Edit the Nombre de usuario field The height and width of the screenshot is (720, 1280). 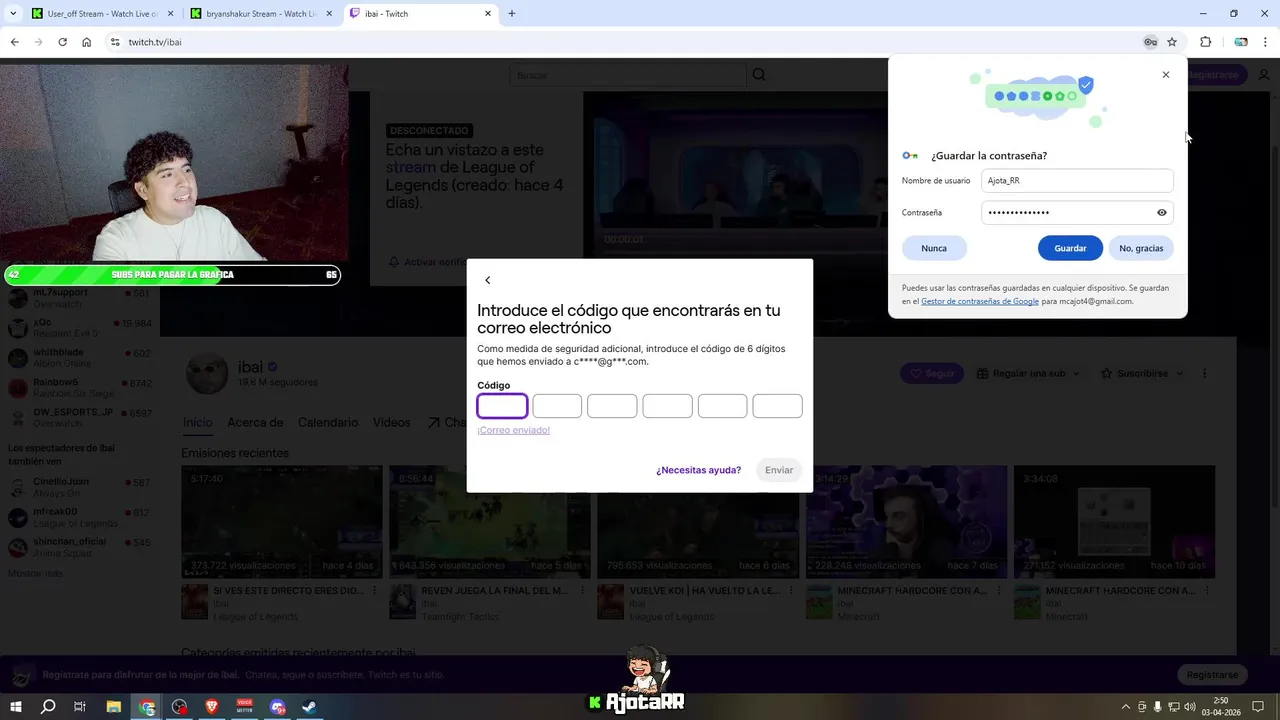pyautogui.click(x=1077, y=181)
